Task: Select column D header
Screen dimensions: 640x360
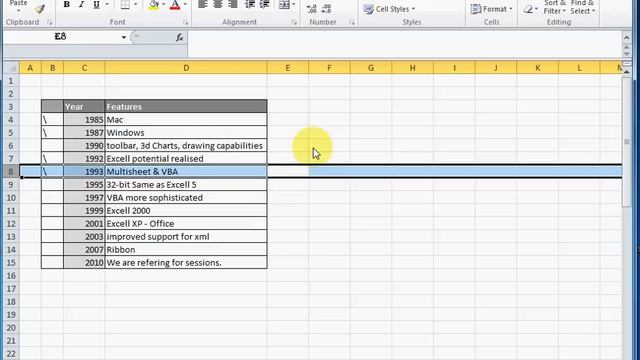Action: 186,68
